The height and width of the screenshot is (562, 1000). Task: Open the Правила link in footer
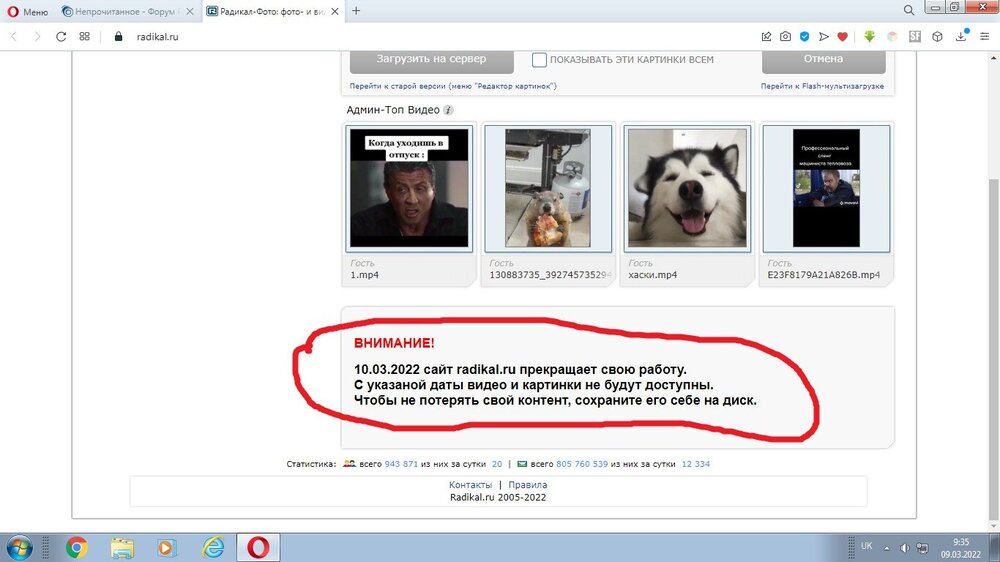point(528,484)
